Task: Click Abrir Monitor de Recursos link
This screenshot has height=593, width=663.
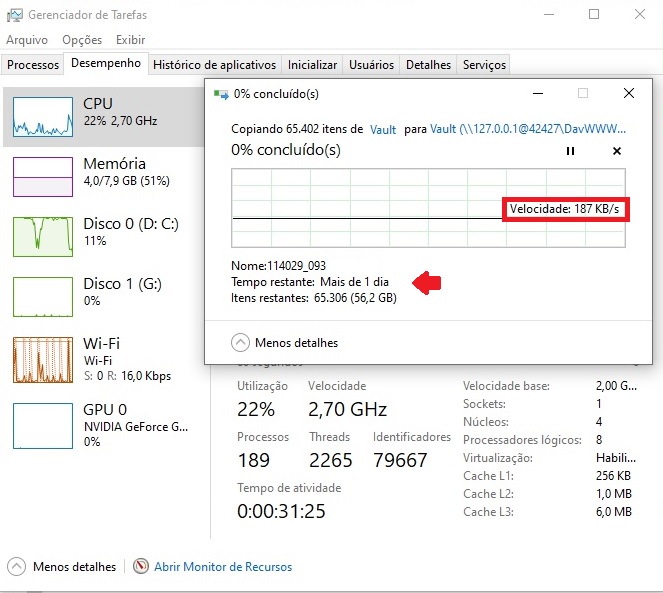Action: [222, 567]
